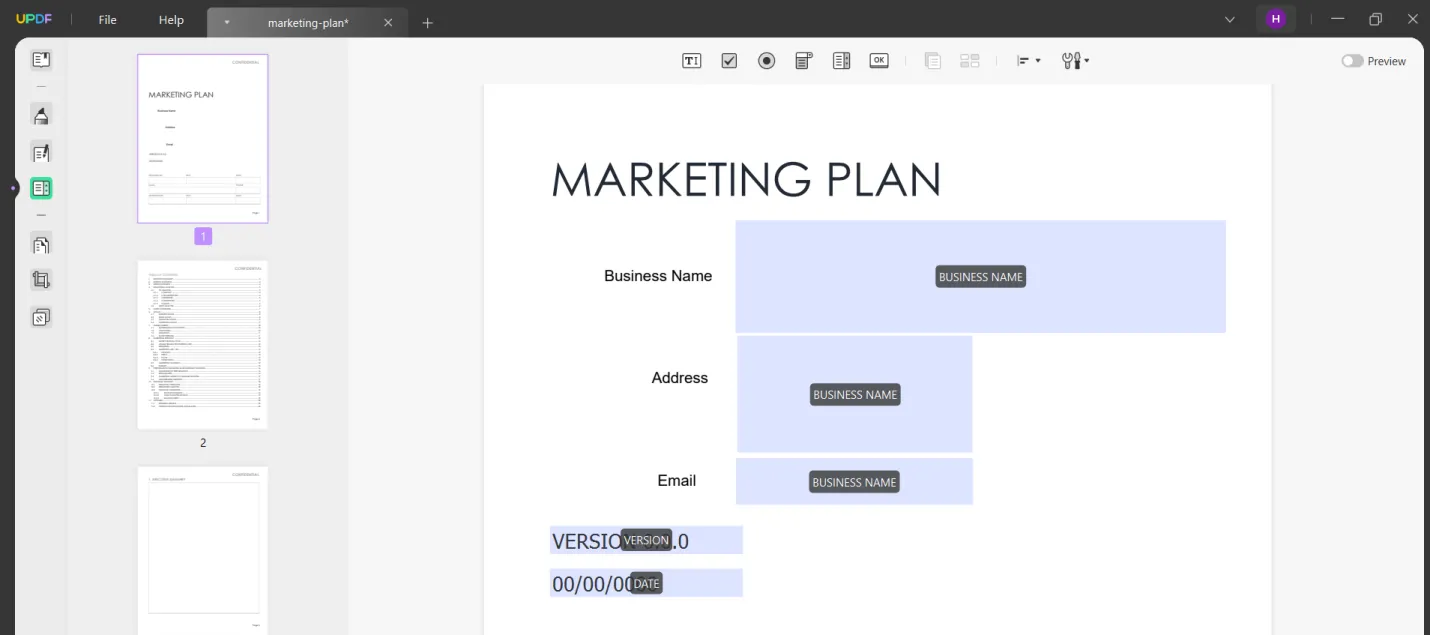The height and width of the screenshot is (635, 1430).
Task: Select the Address form field
Action: 855,394
